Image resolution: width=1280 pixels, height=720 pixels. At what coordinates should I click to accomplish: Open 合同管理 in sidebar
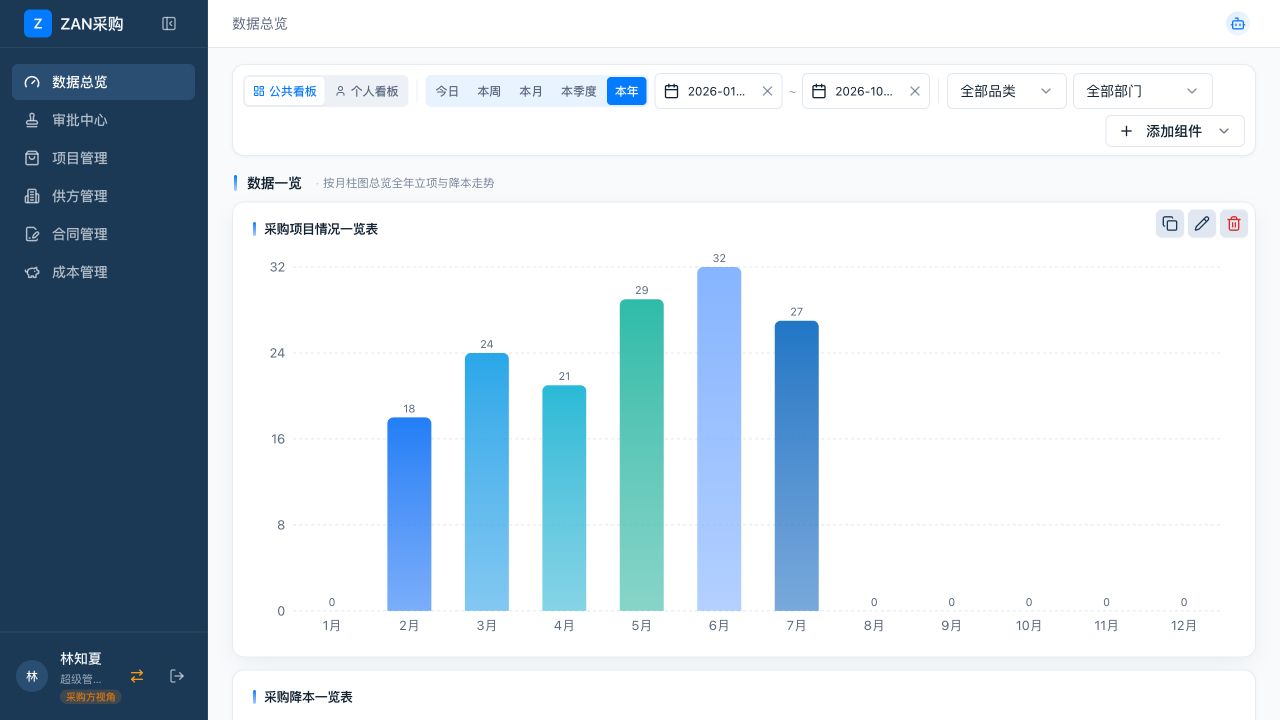pyautogui.click(x=103, y=234)
